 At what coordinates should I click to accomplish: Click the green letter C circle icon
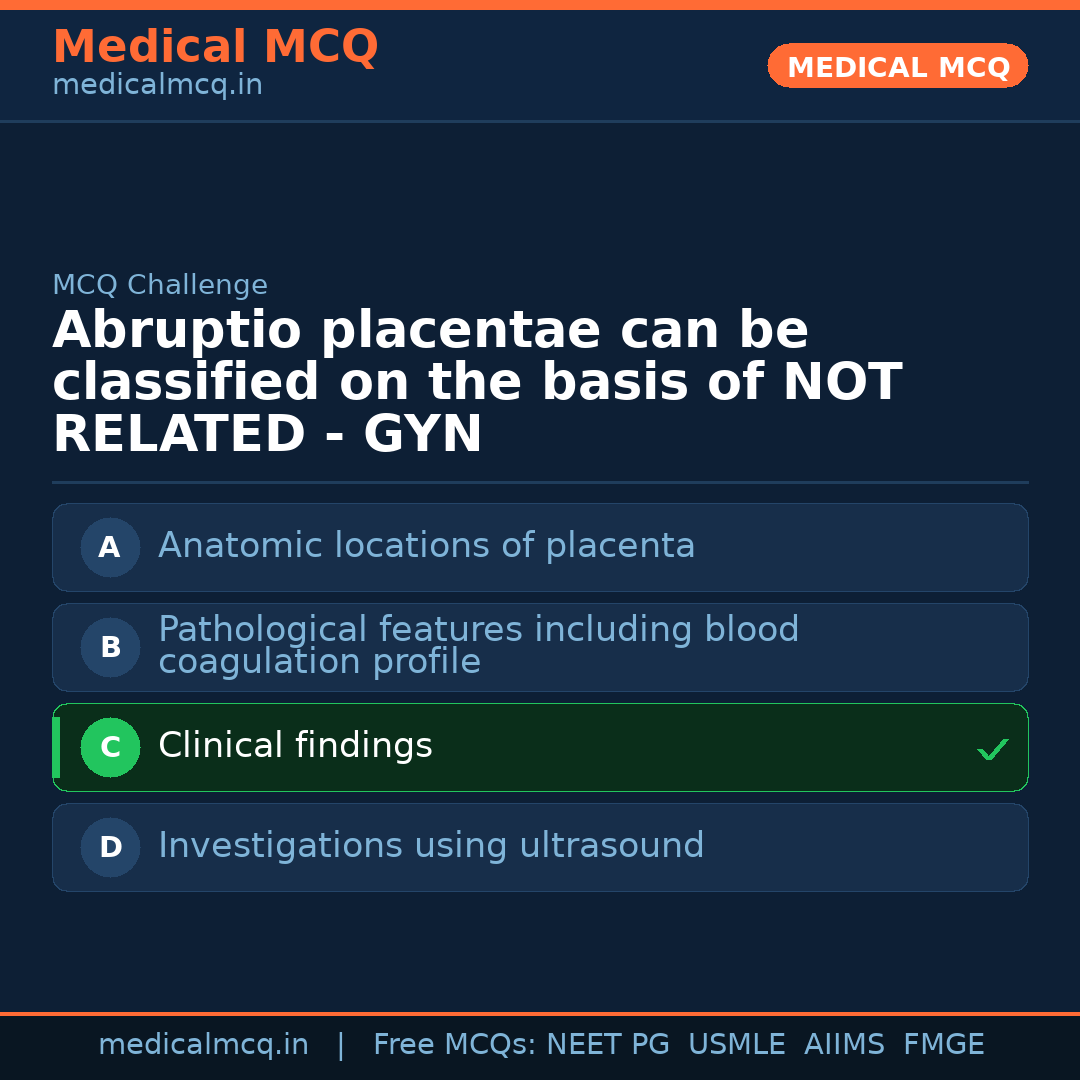click(x=110, y=747)
